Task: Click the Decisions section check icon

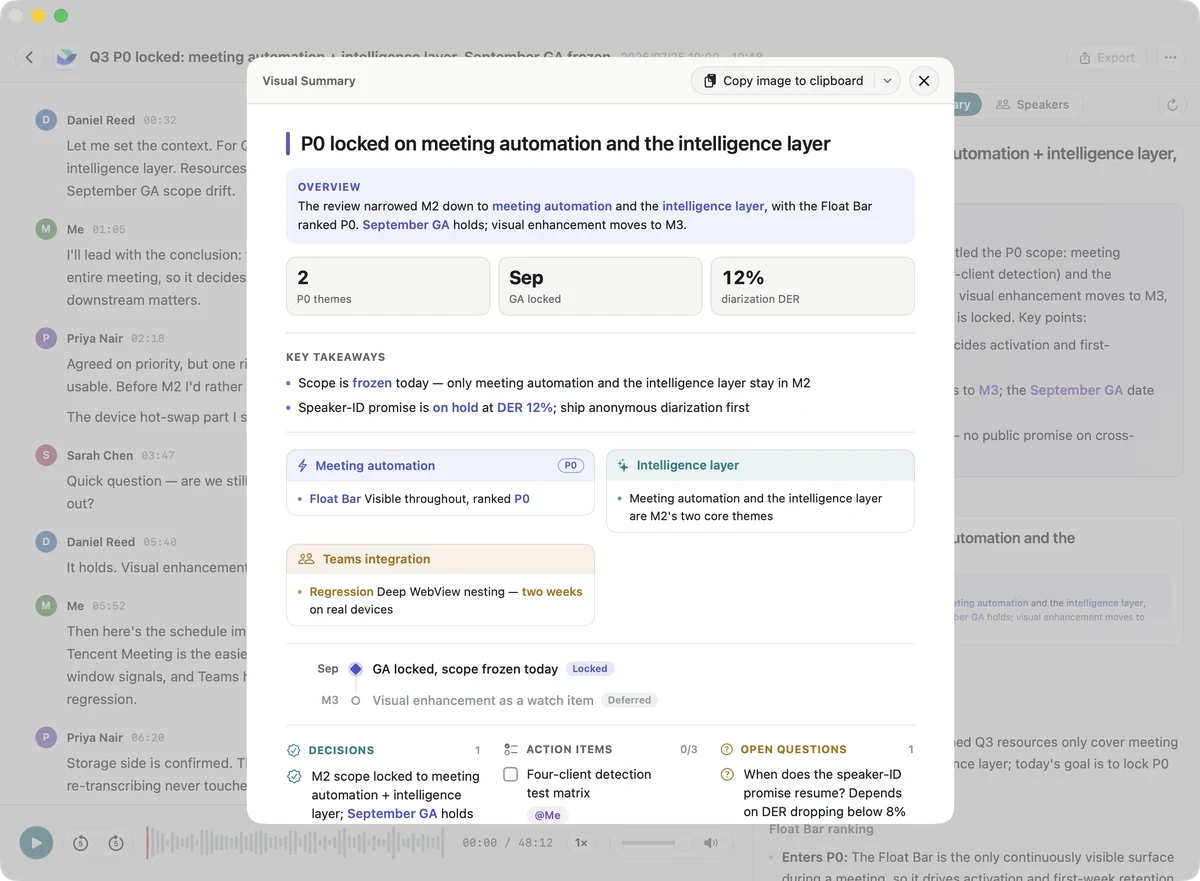Action: tap(294, 750)
